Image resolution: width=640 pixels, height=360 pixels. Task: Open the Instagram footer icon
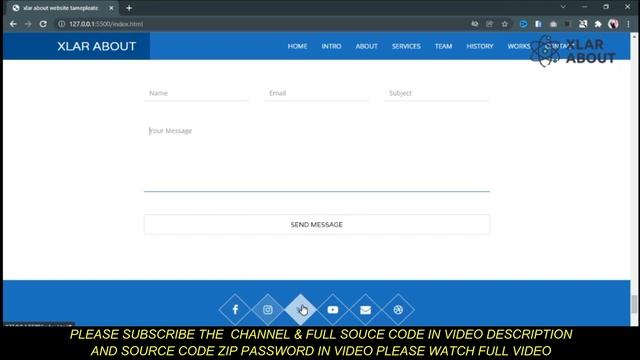(268, 310)
